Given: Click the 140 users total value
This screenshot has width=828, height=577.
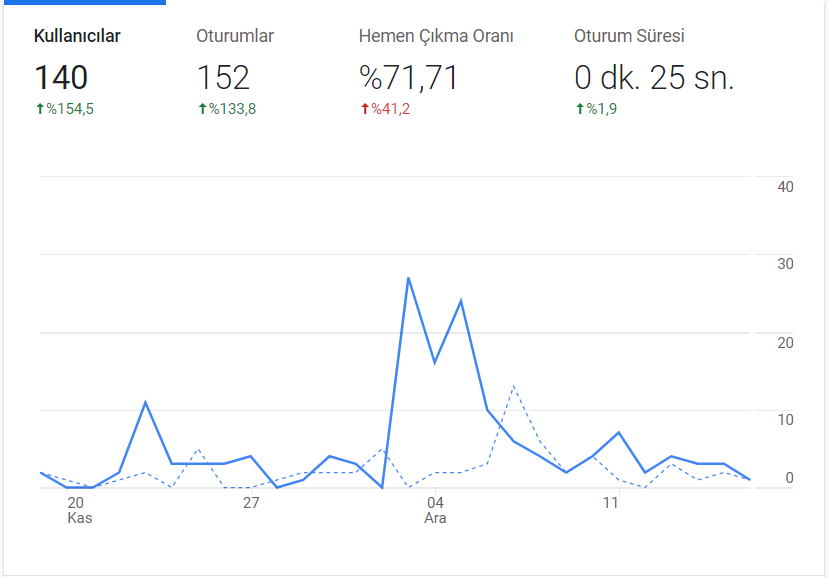Looking at the screenshot, I should tap(61, 78).
